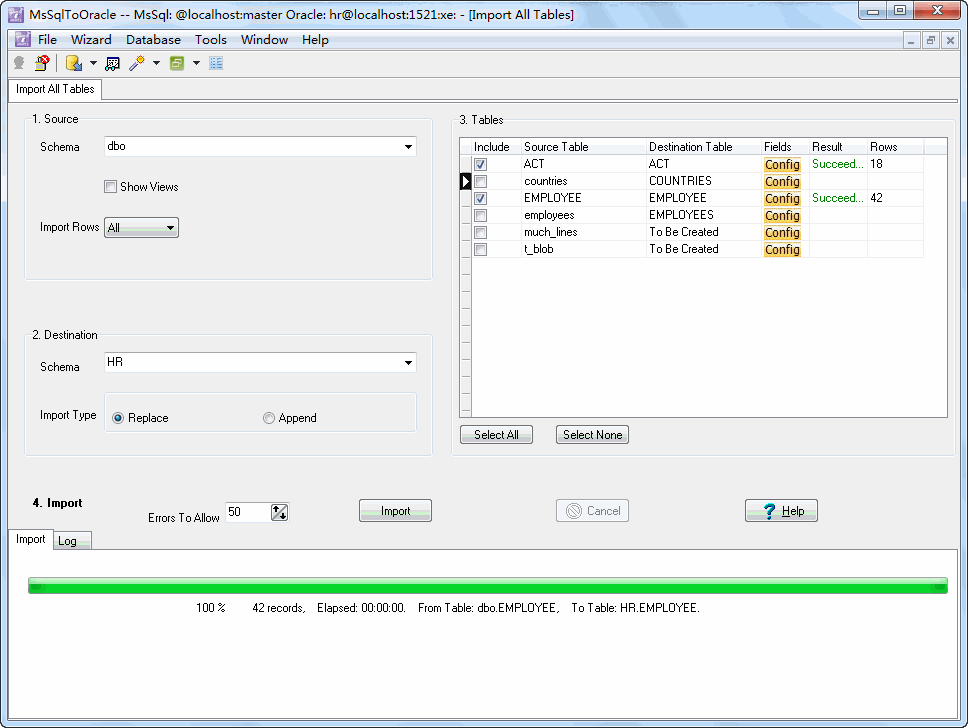Click the Source Table column header
This screenshot has width=968, height=728.
(583, 147)
